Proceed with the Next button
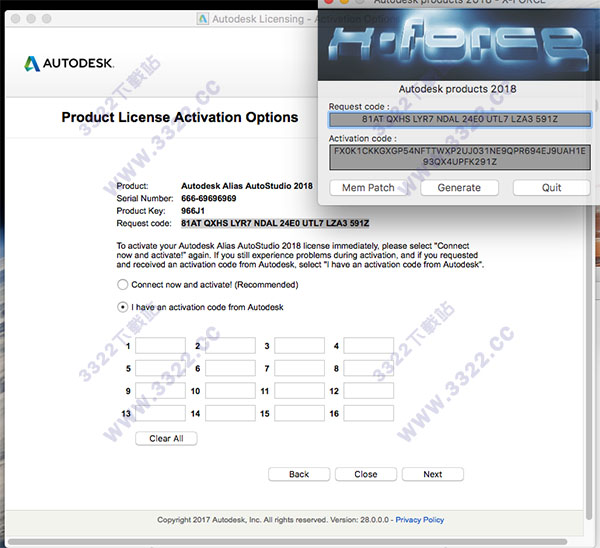The width and height of the screenshot is (600, 548). pyautogui.click(x=433, y=474)
